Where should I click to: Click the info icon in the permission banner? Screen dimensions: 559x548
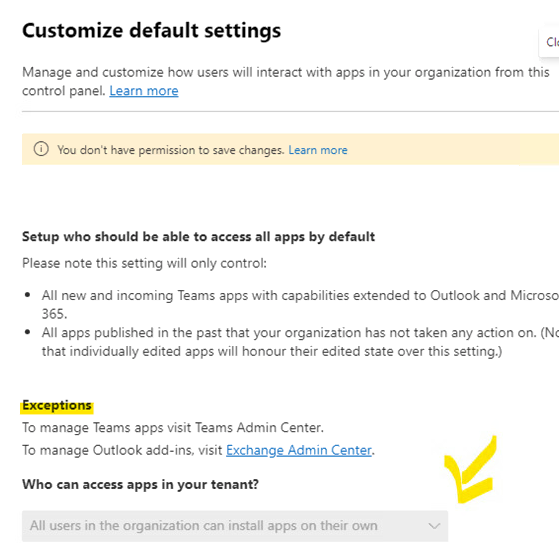41,149
